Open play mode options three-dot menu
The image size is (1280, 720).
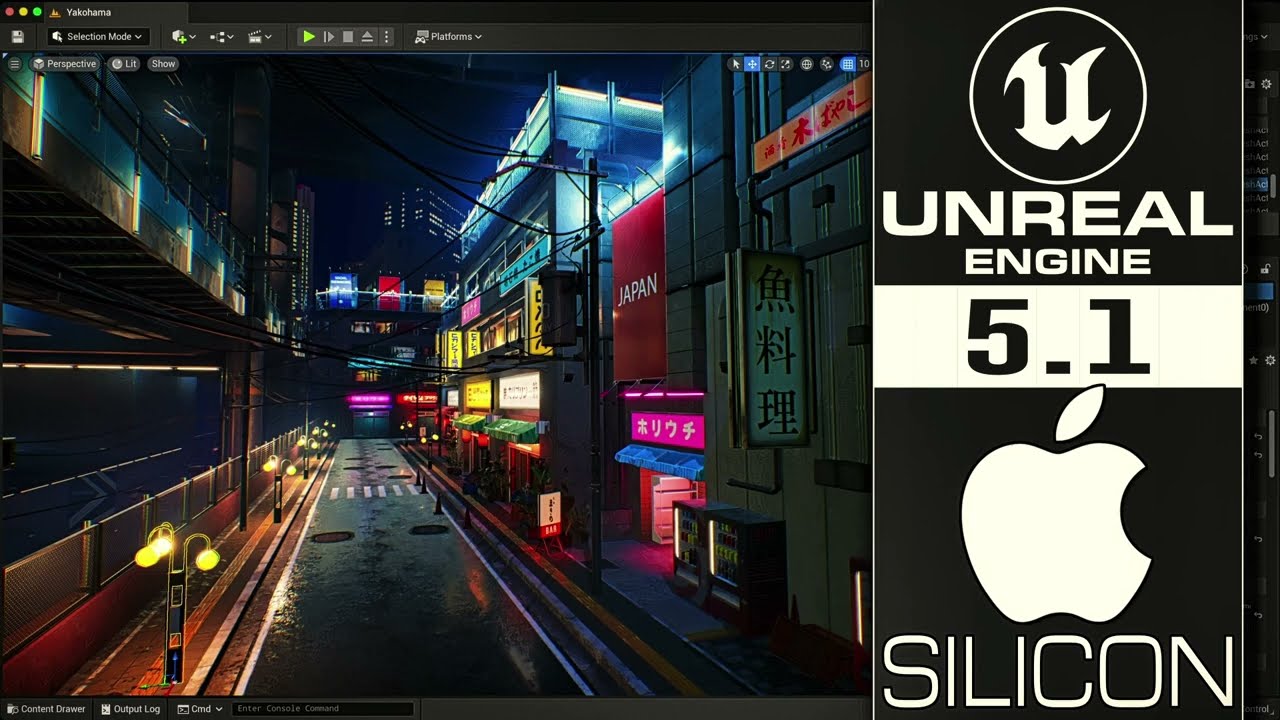(x=387, y=37)
